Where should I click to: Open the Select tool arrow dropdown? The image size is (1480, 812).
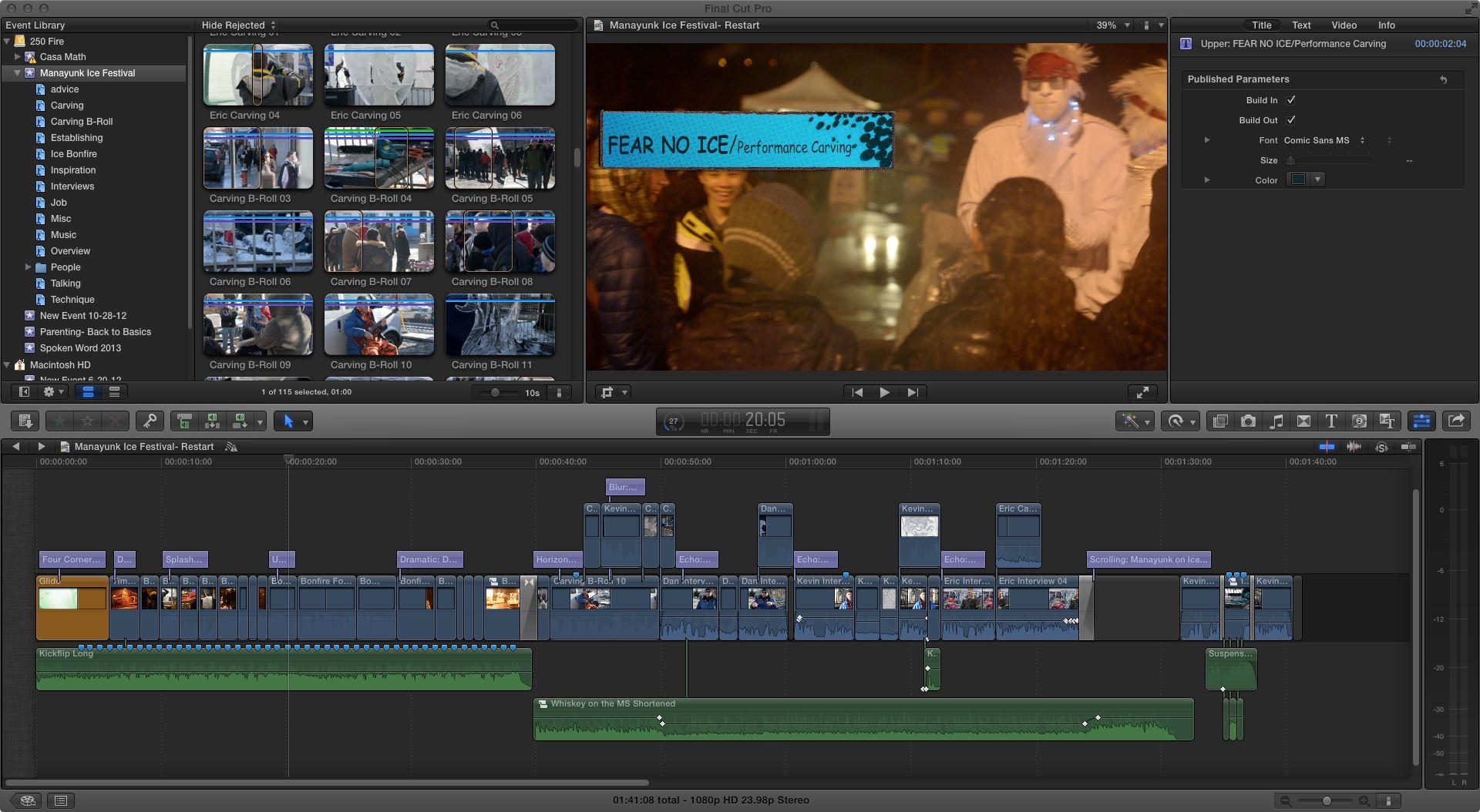[305, 421]
